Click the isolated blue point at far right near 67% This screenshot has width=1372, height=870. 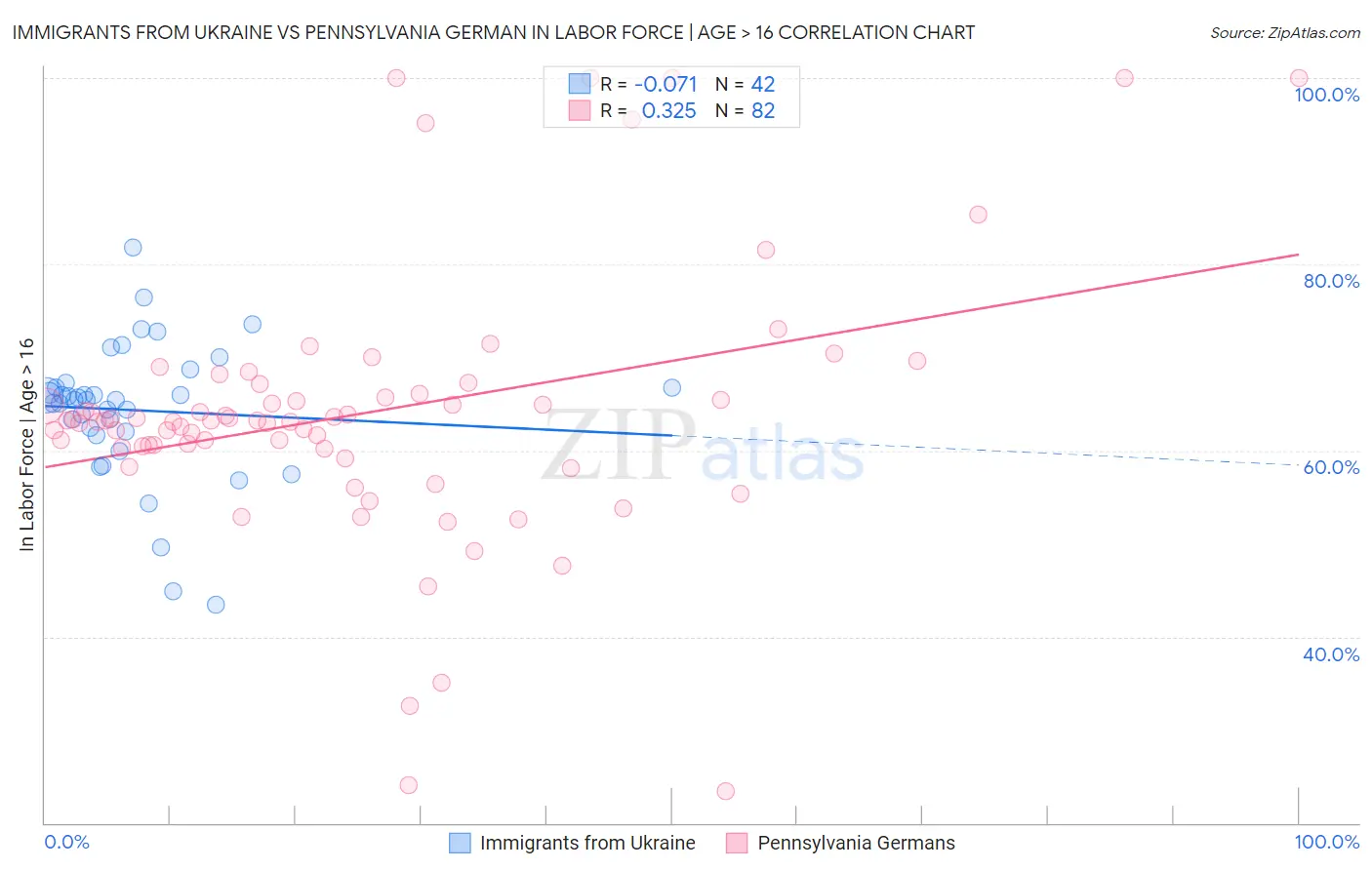[x=672, y=387]
